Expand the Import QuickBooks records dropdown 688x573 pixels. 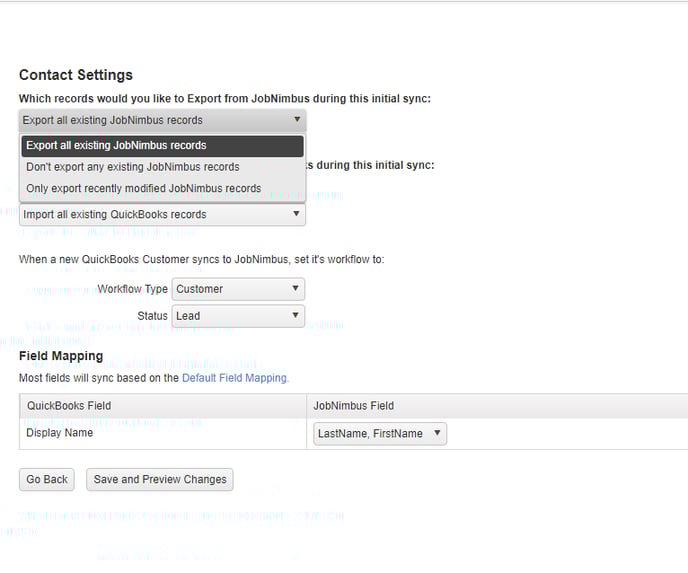pyautogui.click(x=162, y=214)
